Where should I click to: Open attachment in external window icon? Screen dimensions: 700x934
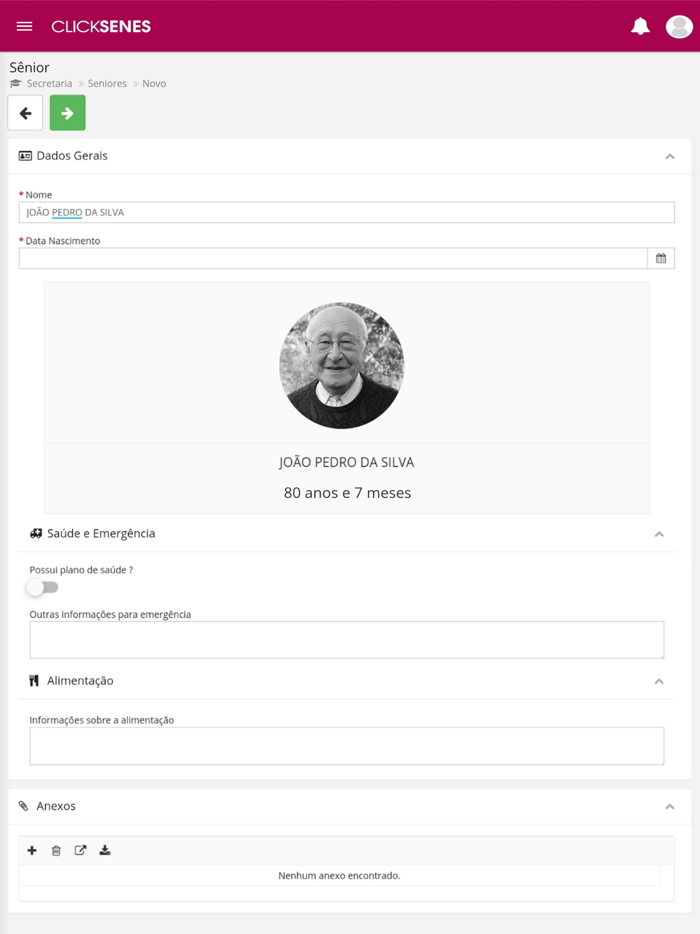(80, 850)
